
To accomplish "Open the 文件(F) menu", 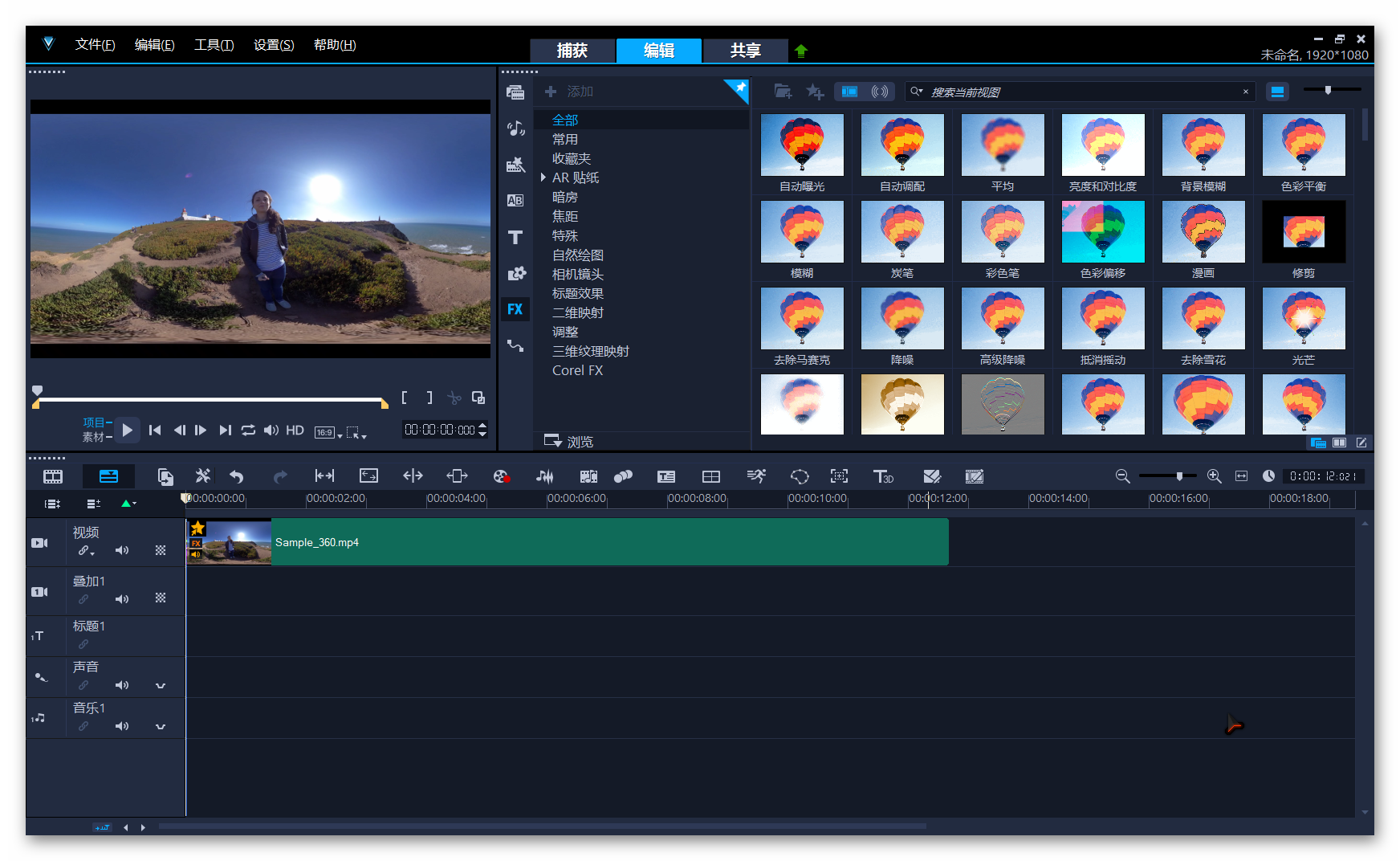I will tap(95, 45).
